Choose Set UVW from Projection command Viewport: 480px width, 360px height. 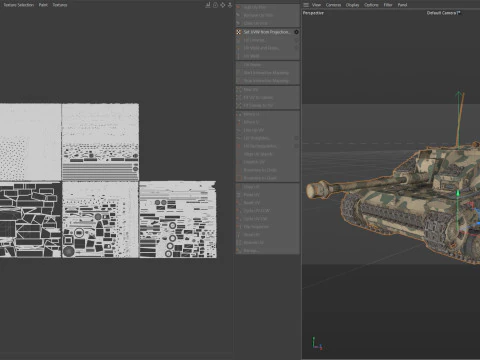[x=267, y=32]
